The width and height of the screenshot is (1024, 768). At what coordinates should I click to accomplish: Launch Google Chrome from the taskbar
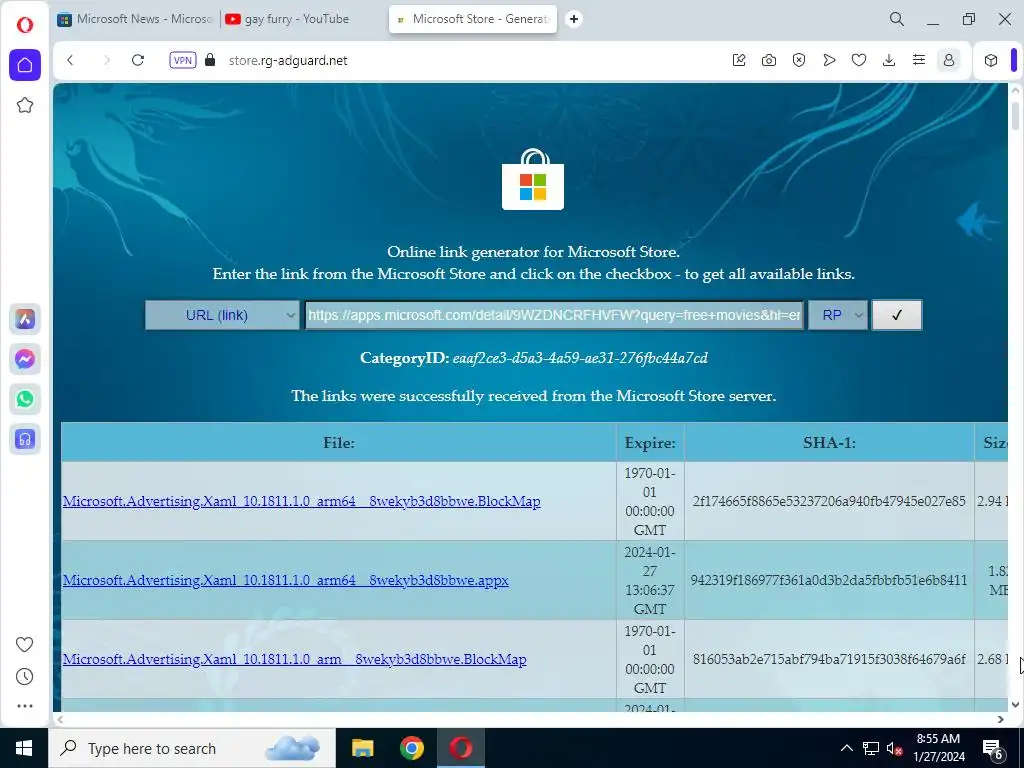tap(411, 748)
